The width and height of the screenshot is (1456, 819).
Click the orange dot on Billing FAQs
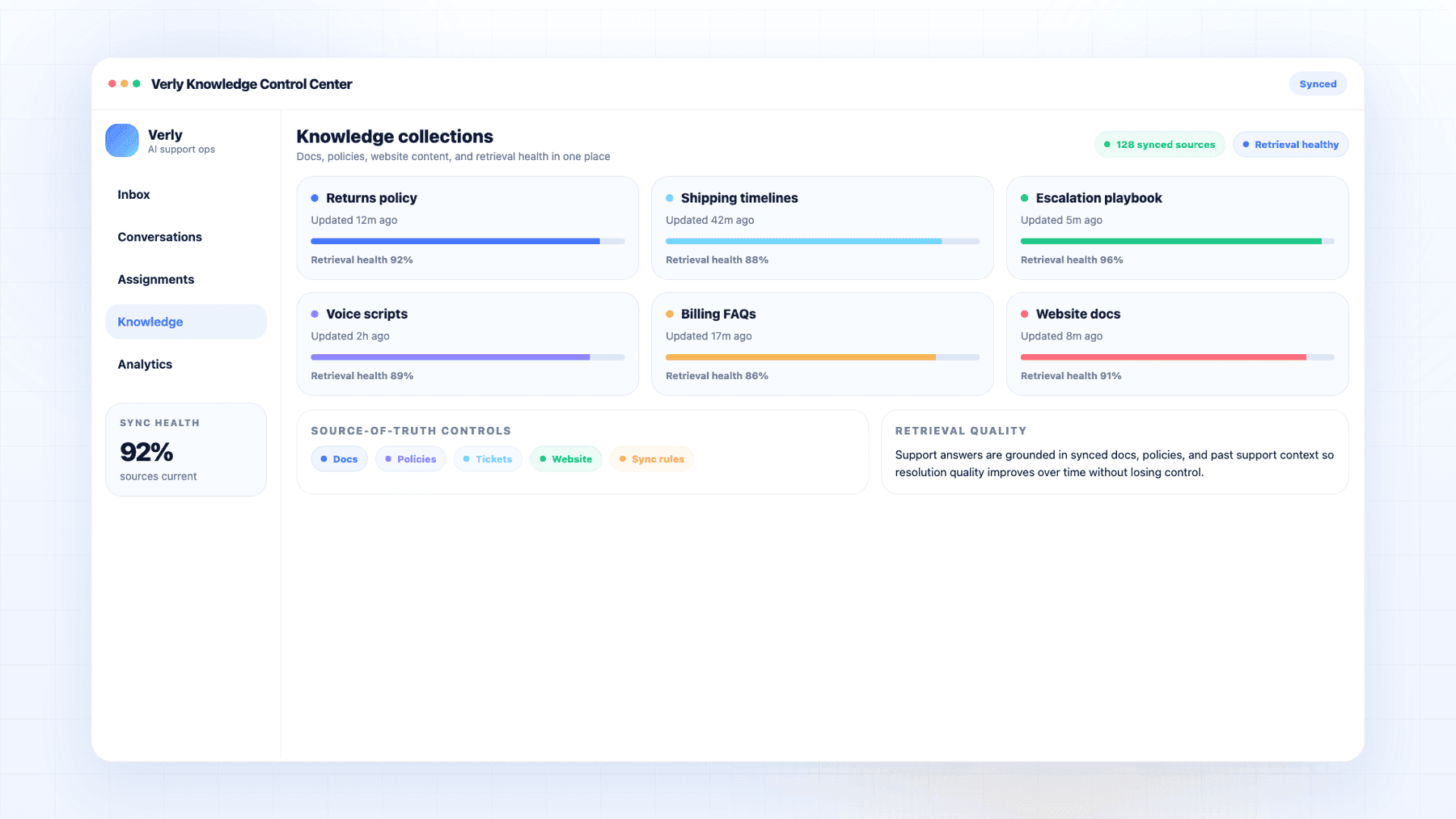coord(670,314)
